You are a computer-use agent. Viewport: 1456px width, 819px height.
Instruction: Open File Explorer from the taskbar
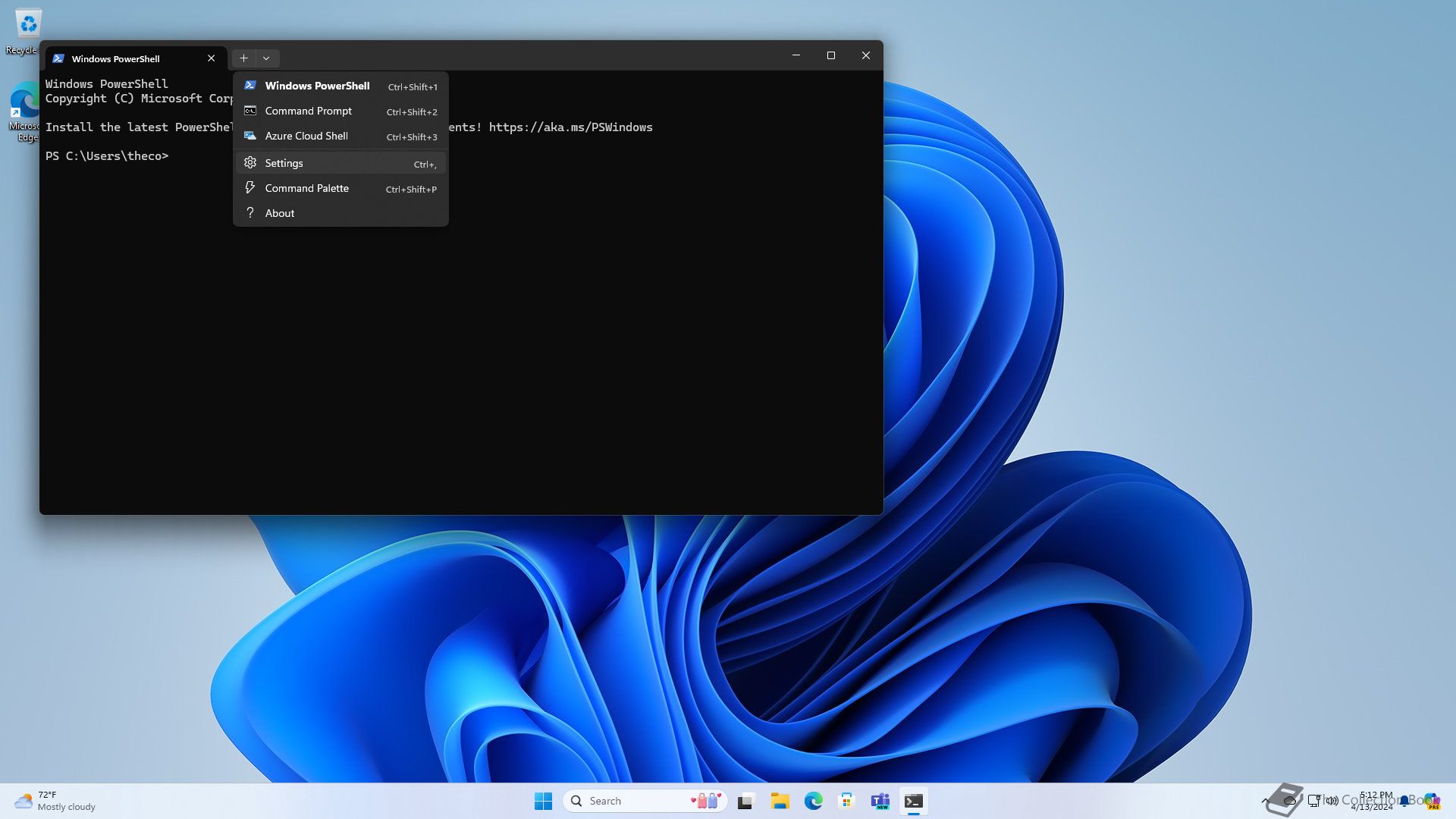[x=780, y=801]
